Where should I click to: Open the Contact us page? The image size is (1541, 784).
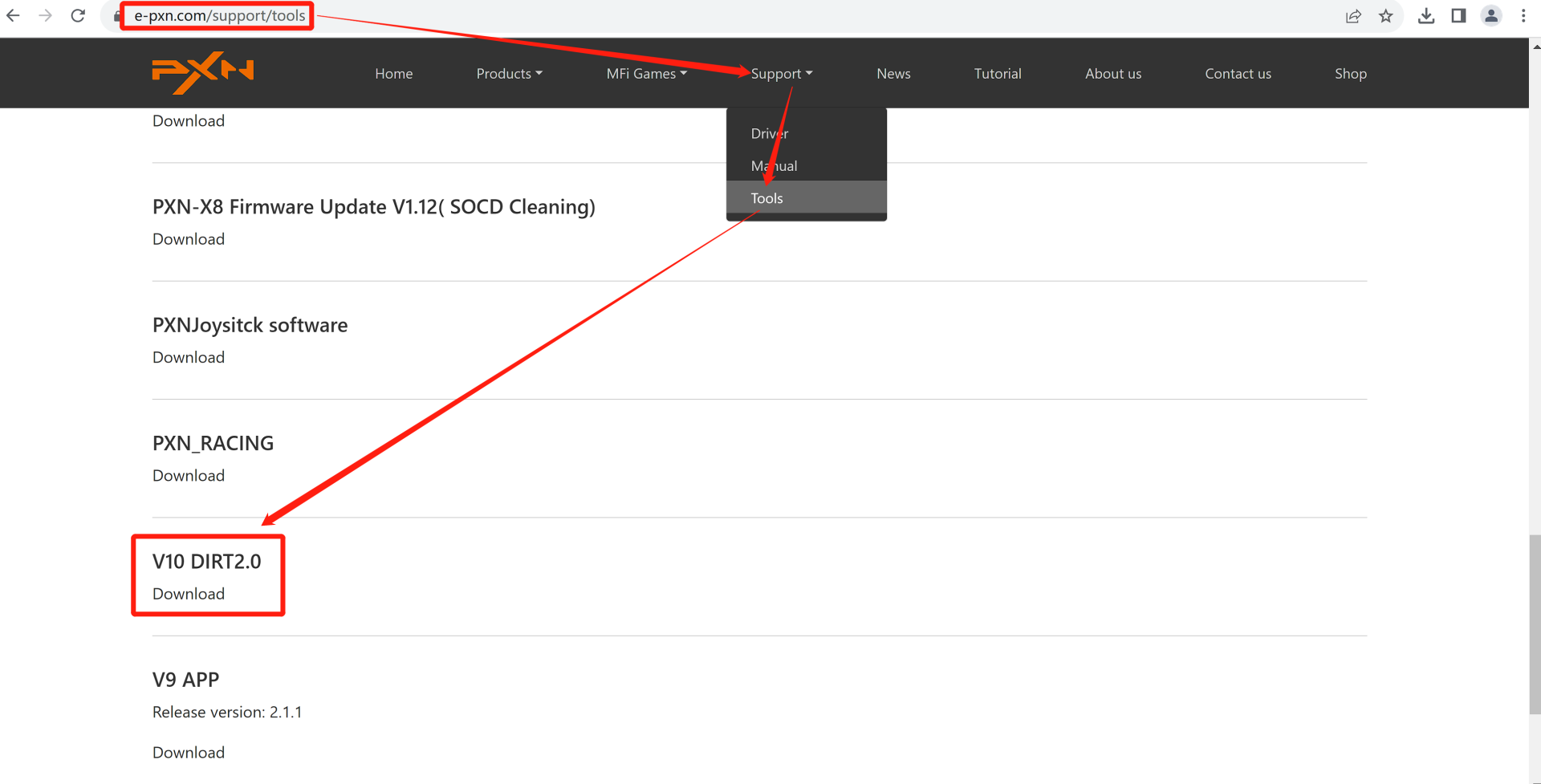[1238, 74]
